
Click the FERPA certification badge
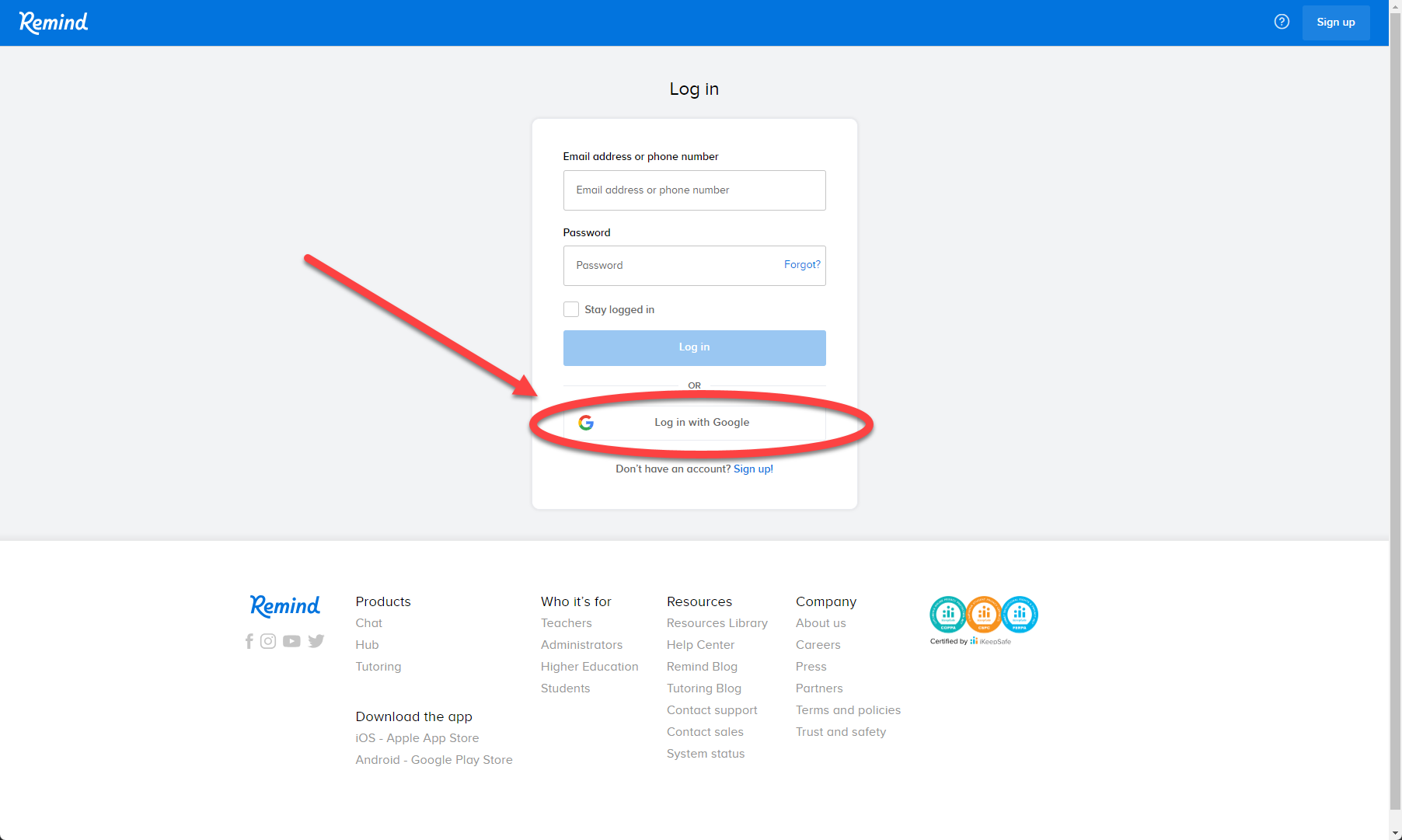click(1020, 615)
